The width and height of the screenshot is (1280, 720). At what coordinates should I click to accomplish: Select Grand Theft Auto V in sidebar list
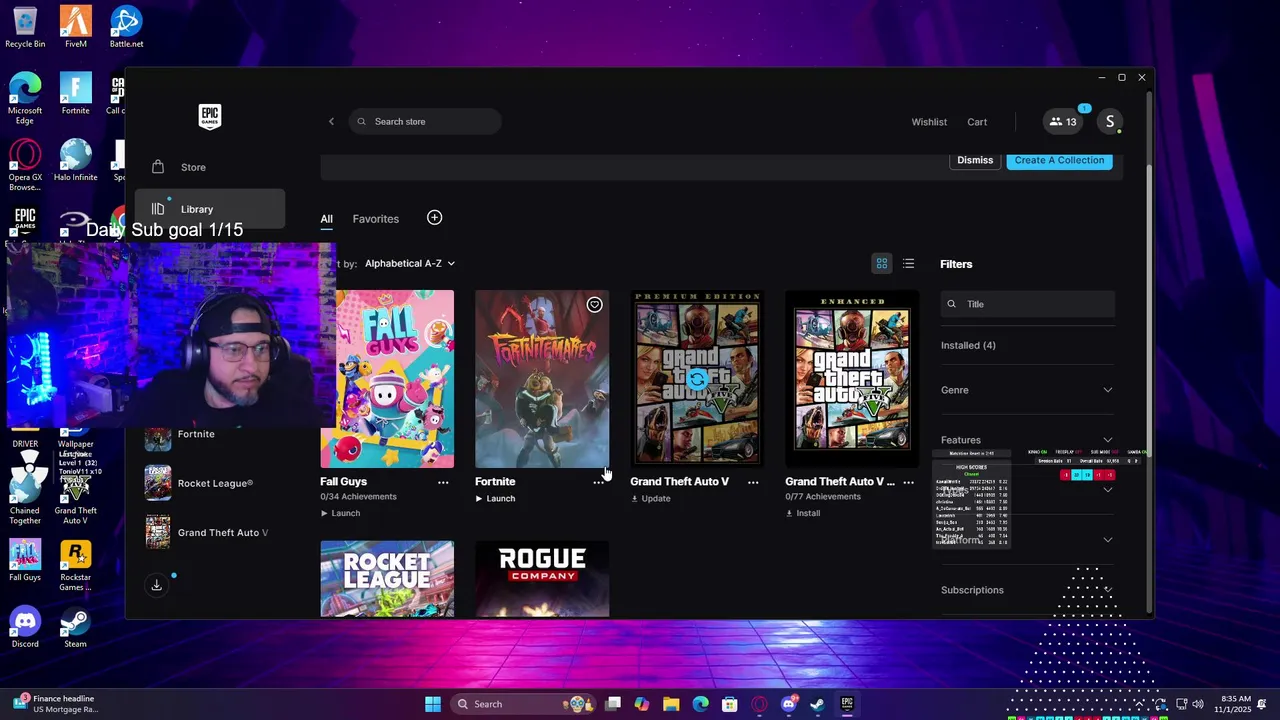pos(207,533)
